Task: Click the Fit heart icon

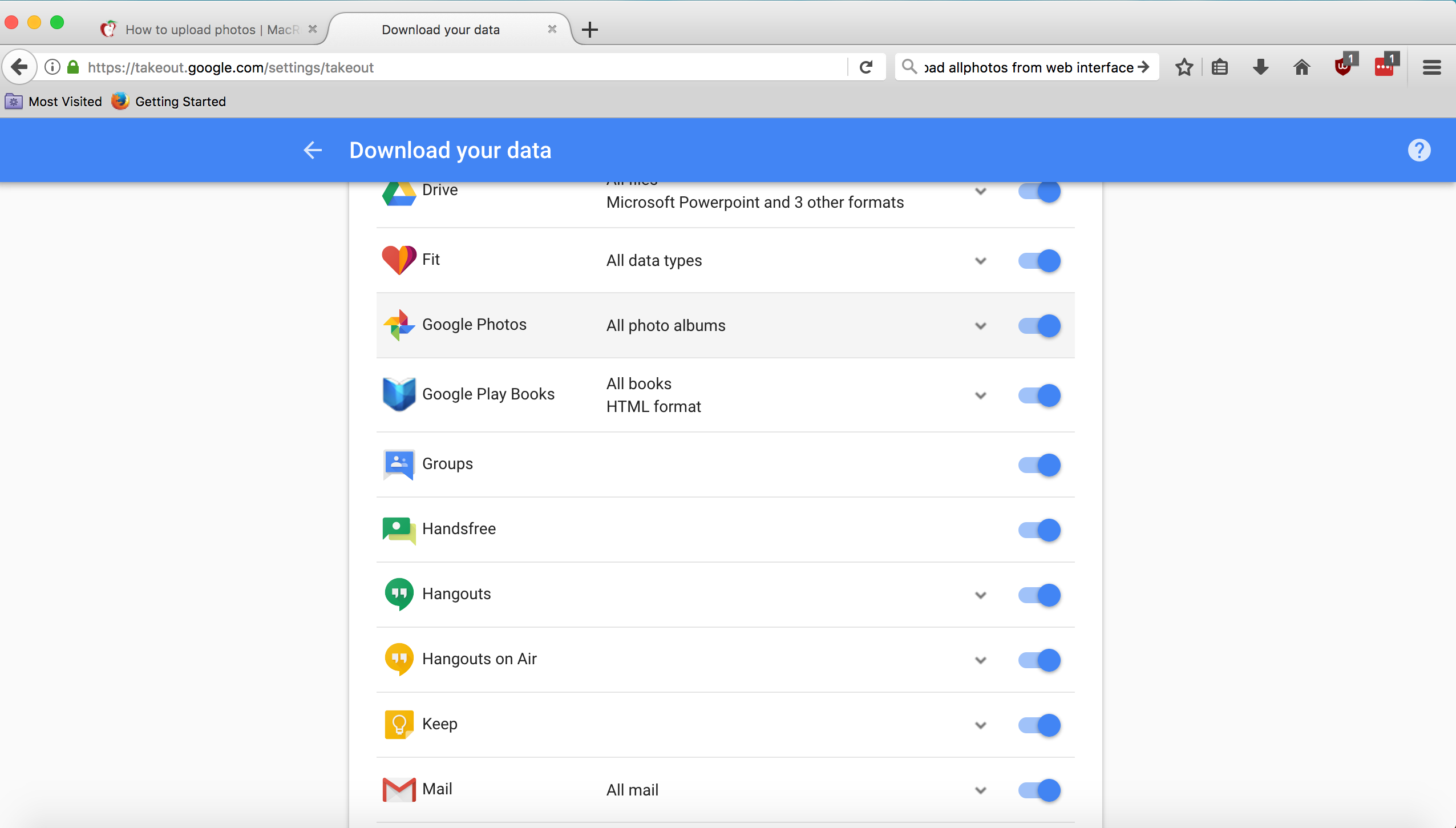Action: pos(399,260)
